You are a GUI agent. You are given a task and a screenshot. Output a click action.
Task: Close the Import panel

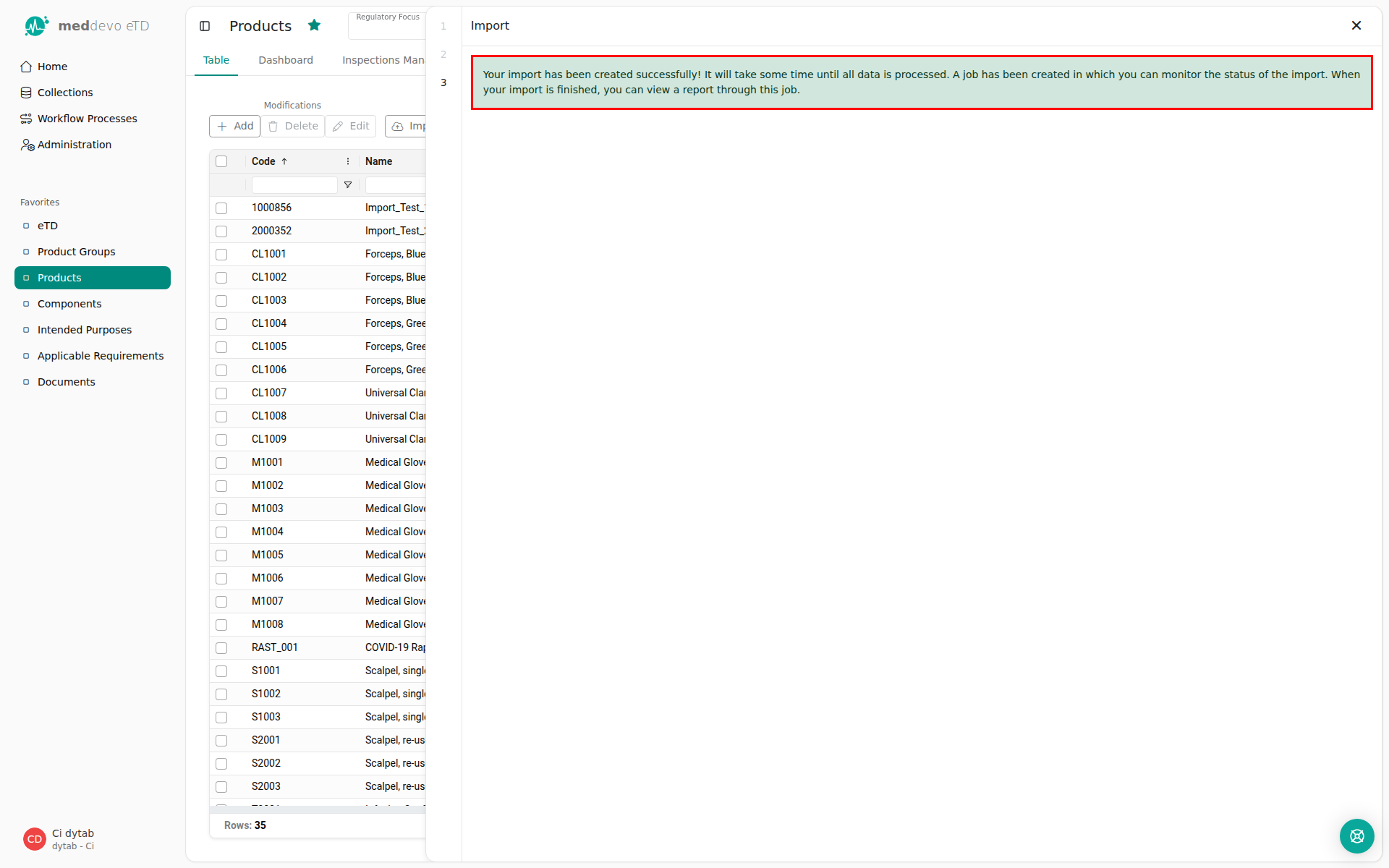(x=1356, y=25)
